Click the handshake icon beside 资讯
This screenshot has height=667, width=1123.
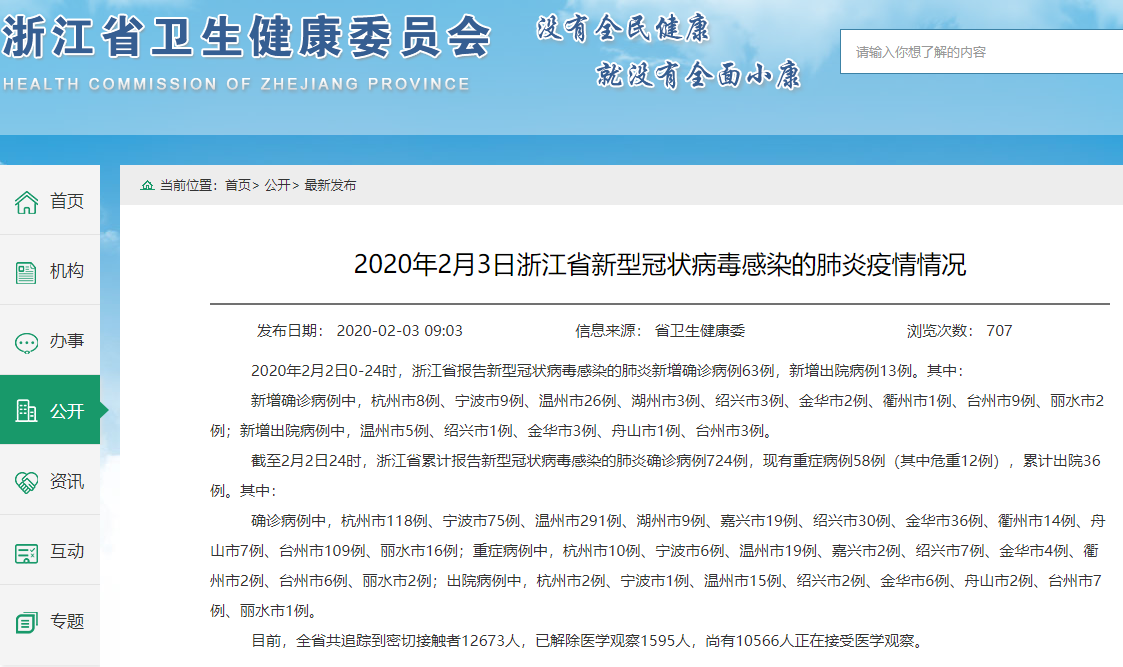(27, 482)
